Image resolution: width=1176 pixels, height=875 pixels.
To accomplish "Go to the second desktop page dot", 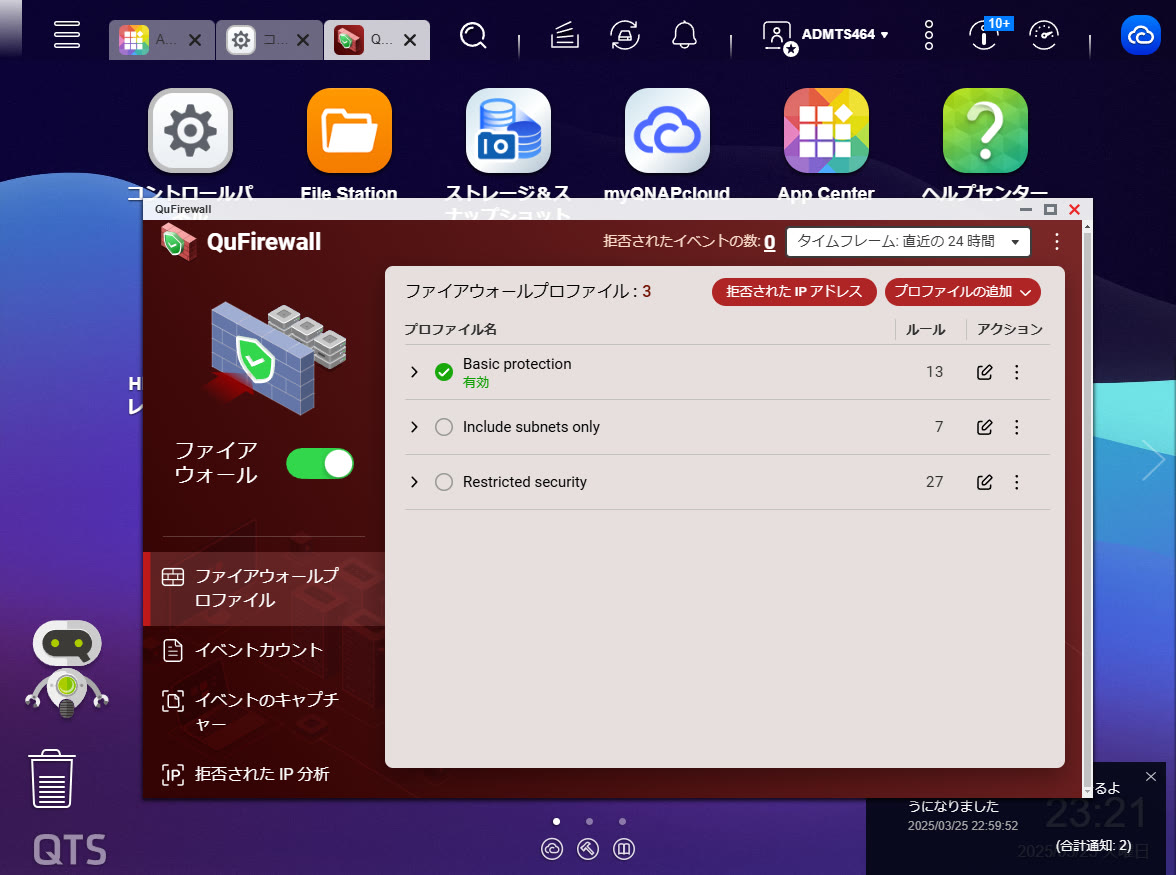I will click(590, 821).
